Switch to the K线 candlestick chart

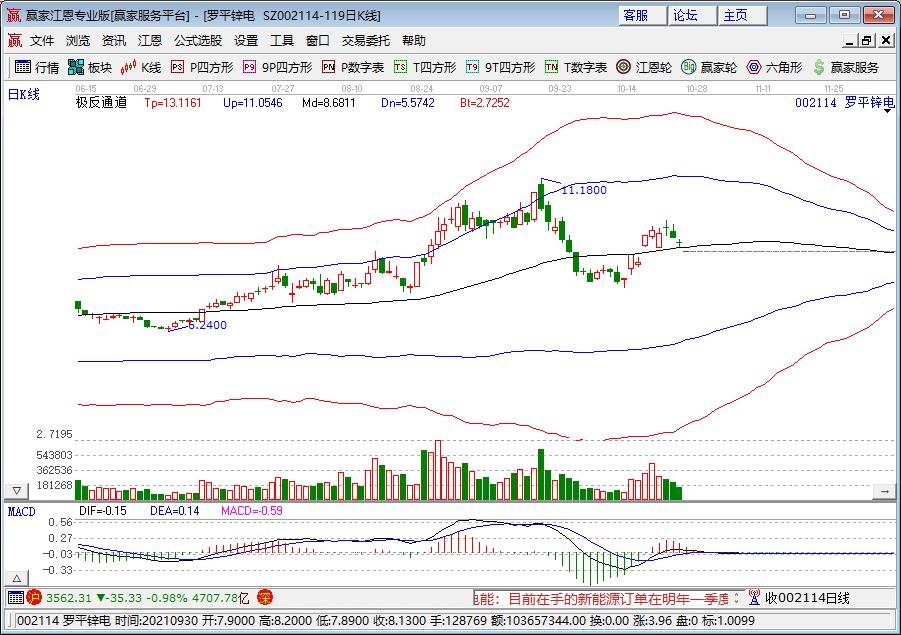[142, 67]
